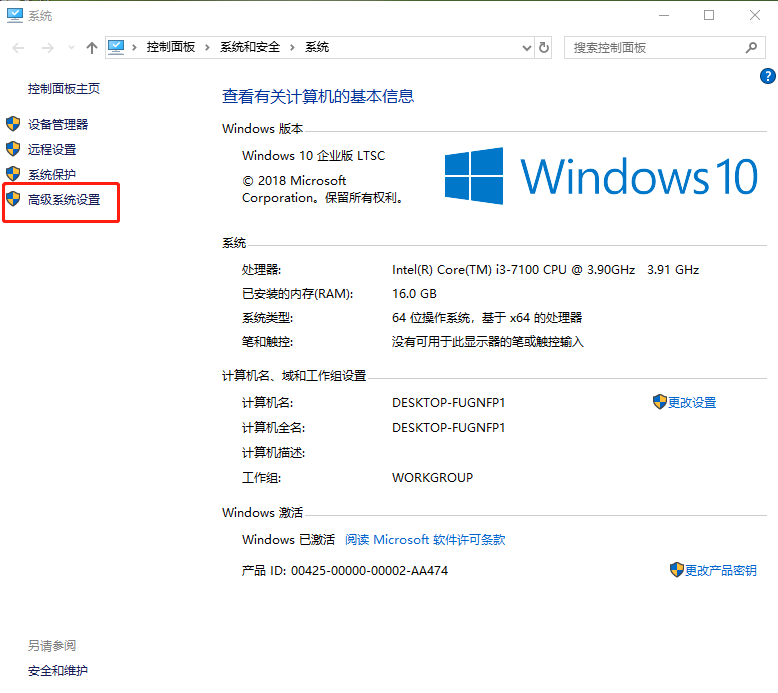
Task: Click shield icon beside 系统保护
Action: point(13,174)
